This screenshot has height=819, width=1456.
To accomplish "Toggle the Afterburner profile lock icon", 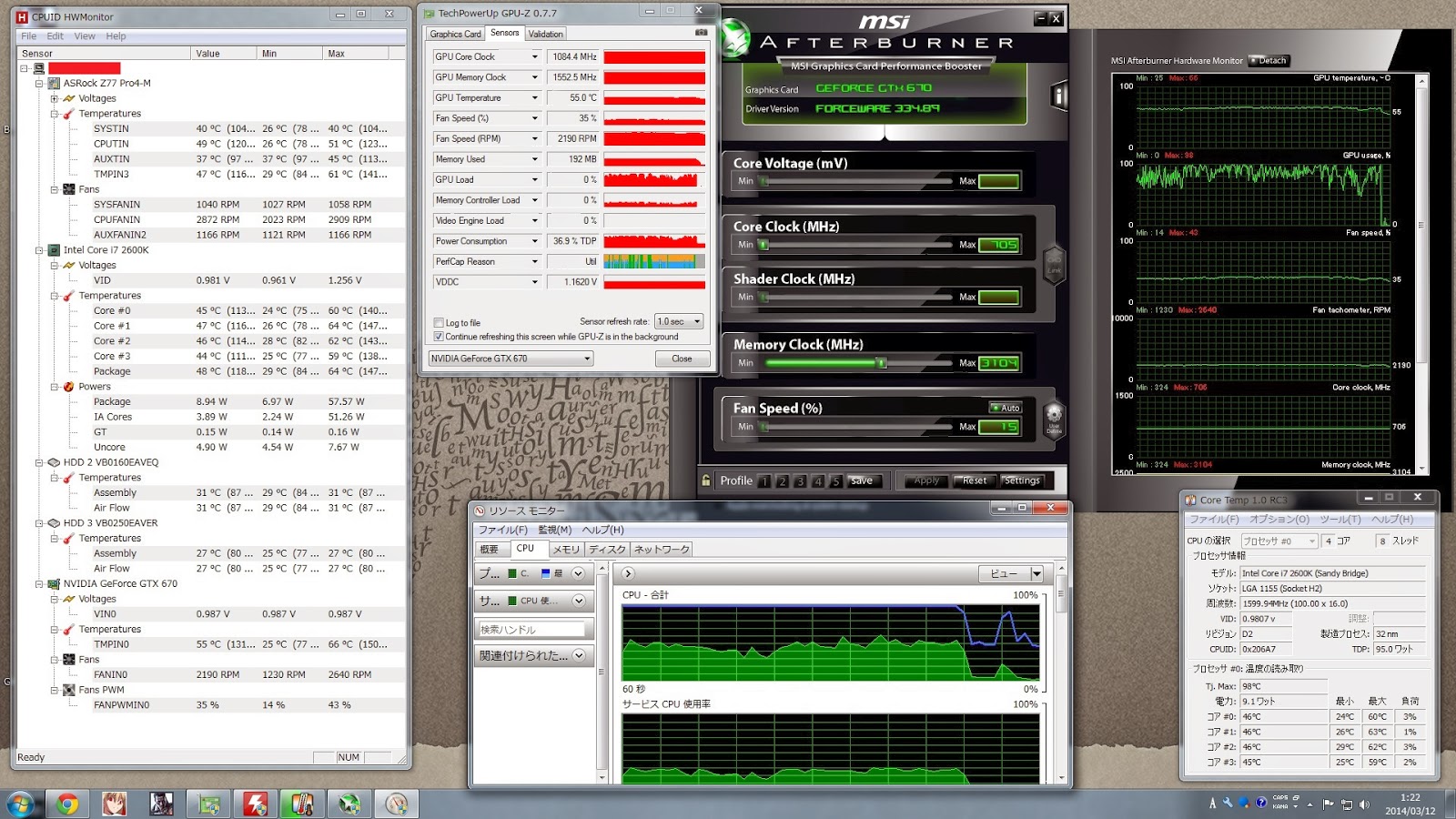I will pyautogui.click(x=705, y=480).
